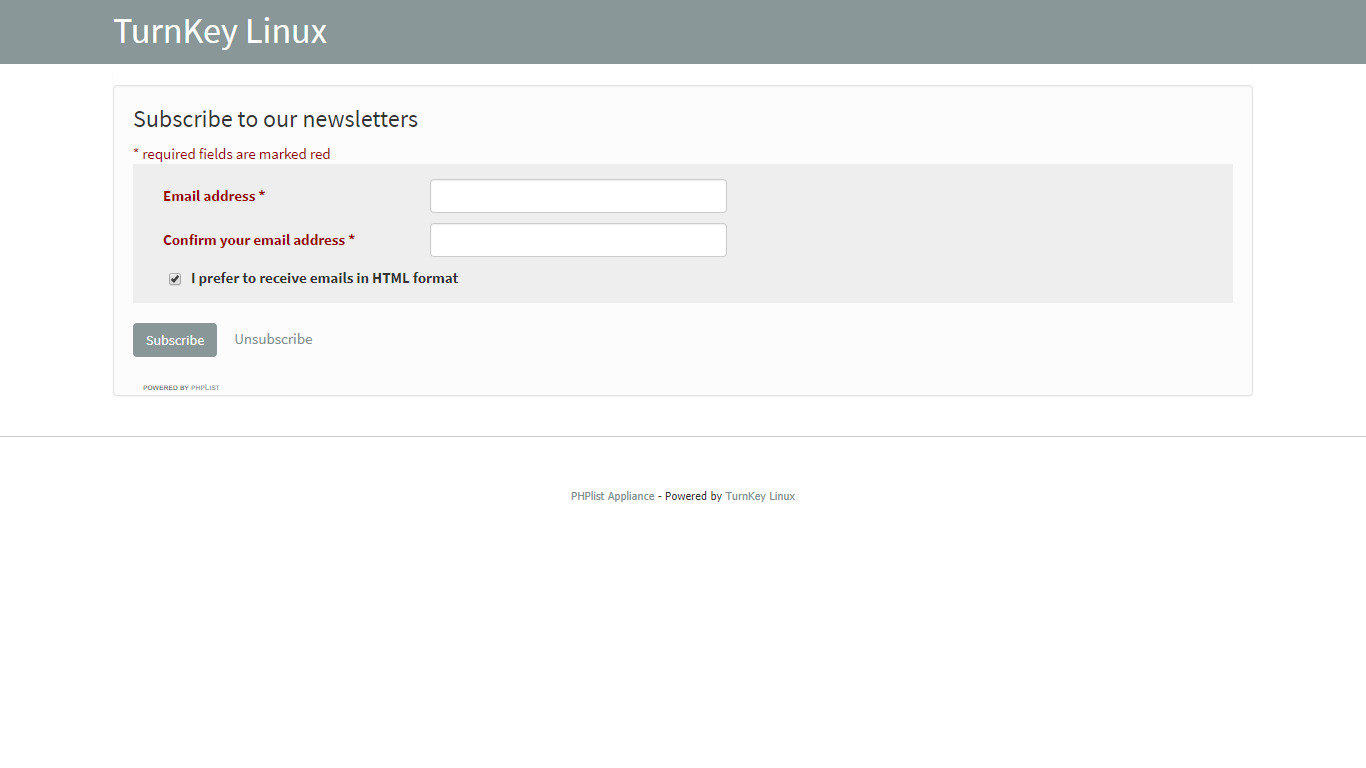Click the 'I prefer to receive emails in HTML format' label

coord(324,278)
